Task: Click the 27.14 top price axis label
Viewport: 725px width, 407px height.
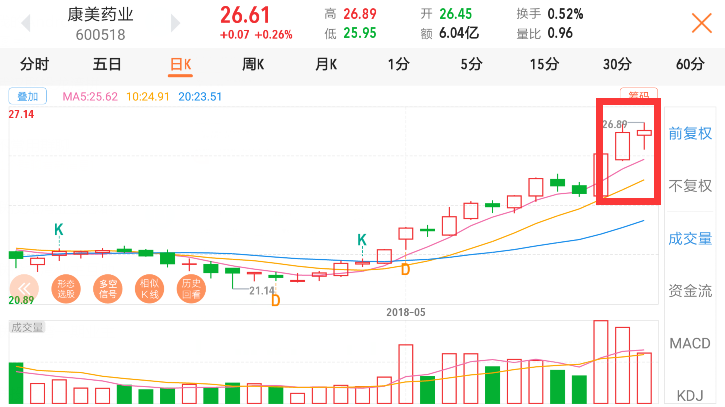Action: pyautogui.click(x=21, y=114)
